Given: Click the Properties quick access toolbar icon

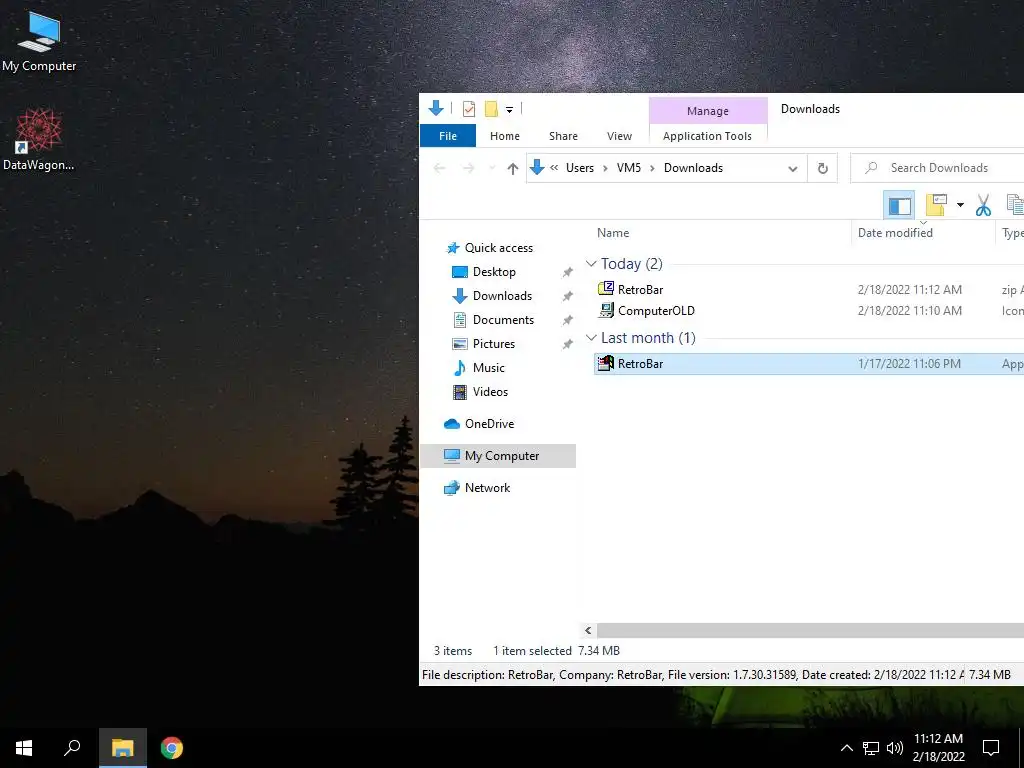Looking at the screenshot, I should [468, 109].
